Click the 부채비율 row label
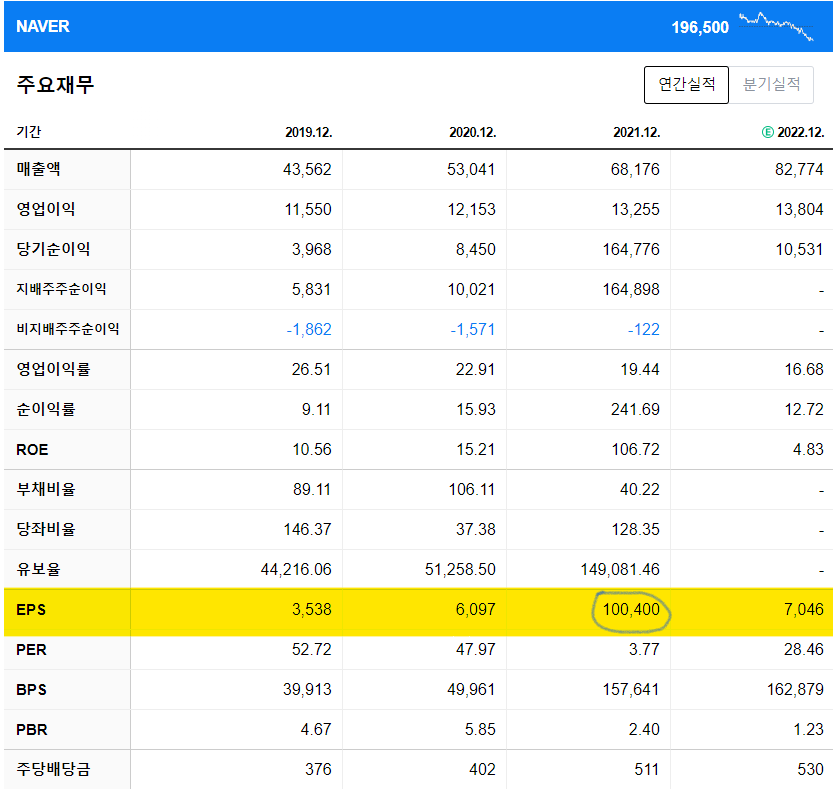The image size is (835, 789). 46,489
